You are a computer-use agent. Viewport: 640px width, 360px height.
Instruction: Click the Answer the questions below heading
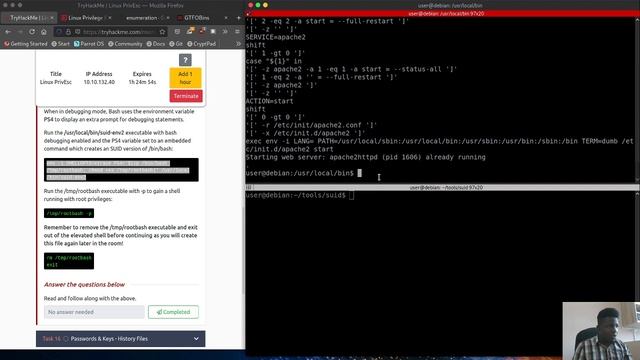click(x=84, y=284)
